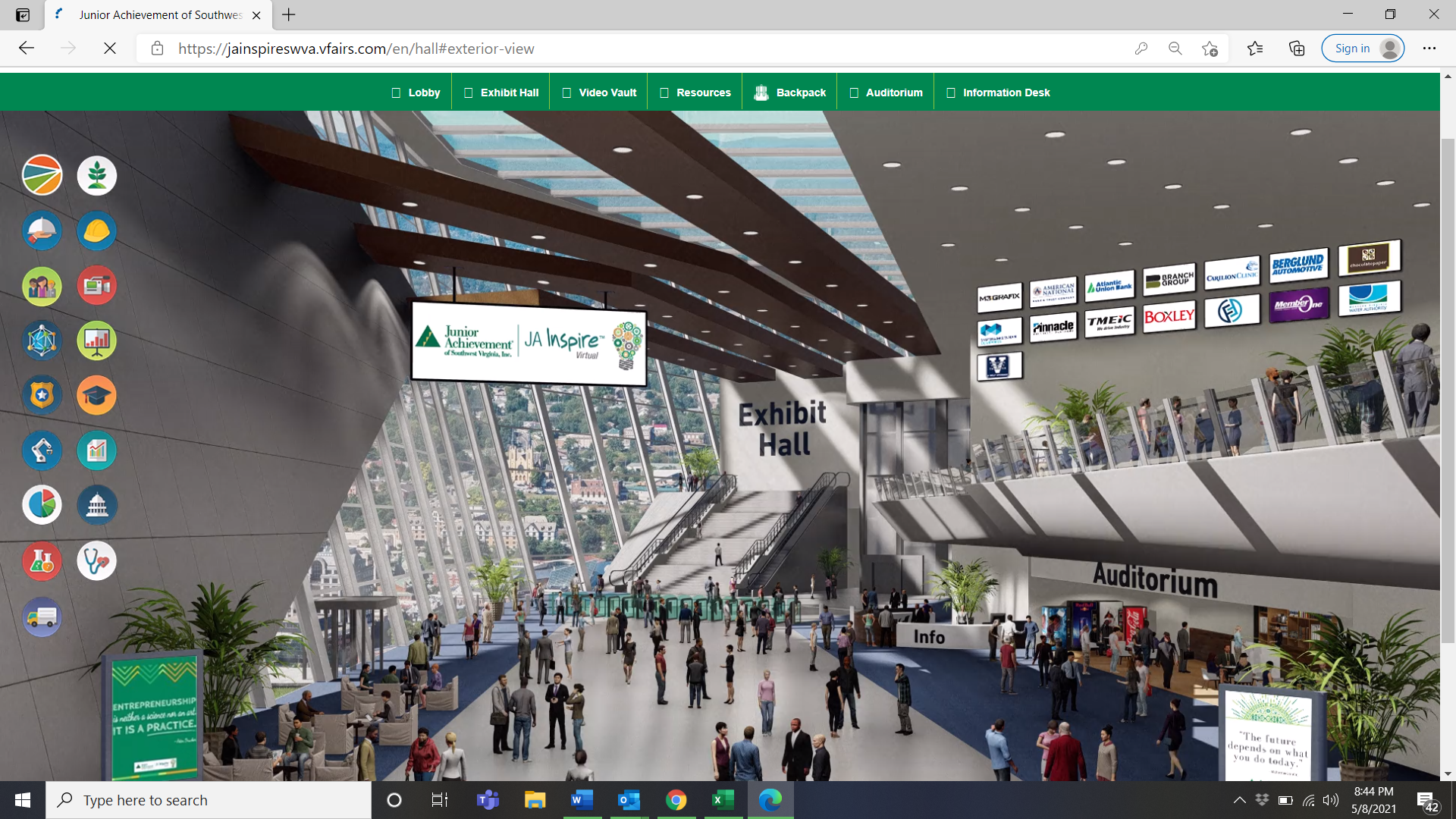Viewport: 1456px width, 819px height.
Task: Select the agriculture plant career icon
Action: tap(96, 175)
